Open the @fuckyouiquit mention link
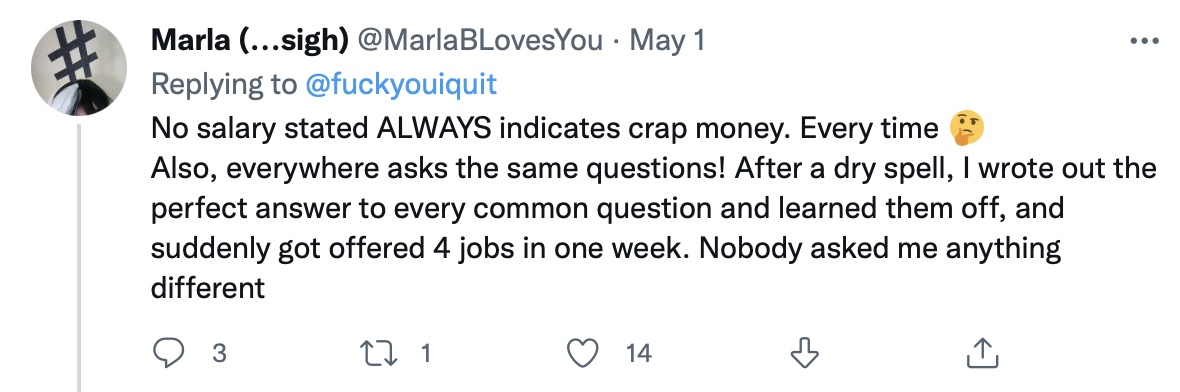Viewport: 1180px width, 392px height. [400, 84]
